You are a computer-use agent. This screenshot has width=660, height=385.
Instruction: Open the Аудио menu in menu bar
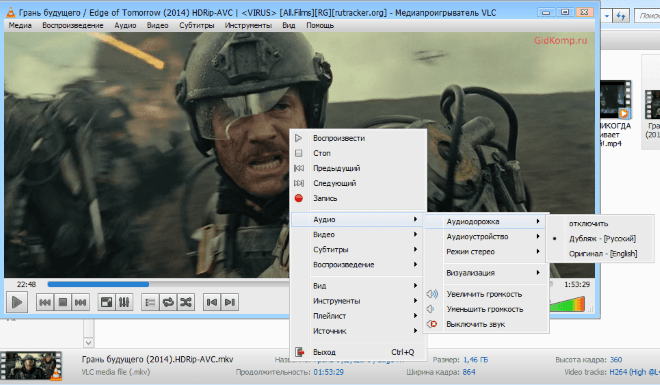tap(125, 25)
